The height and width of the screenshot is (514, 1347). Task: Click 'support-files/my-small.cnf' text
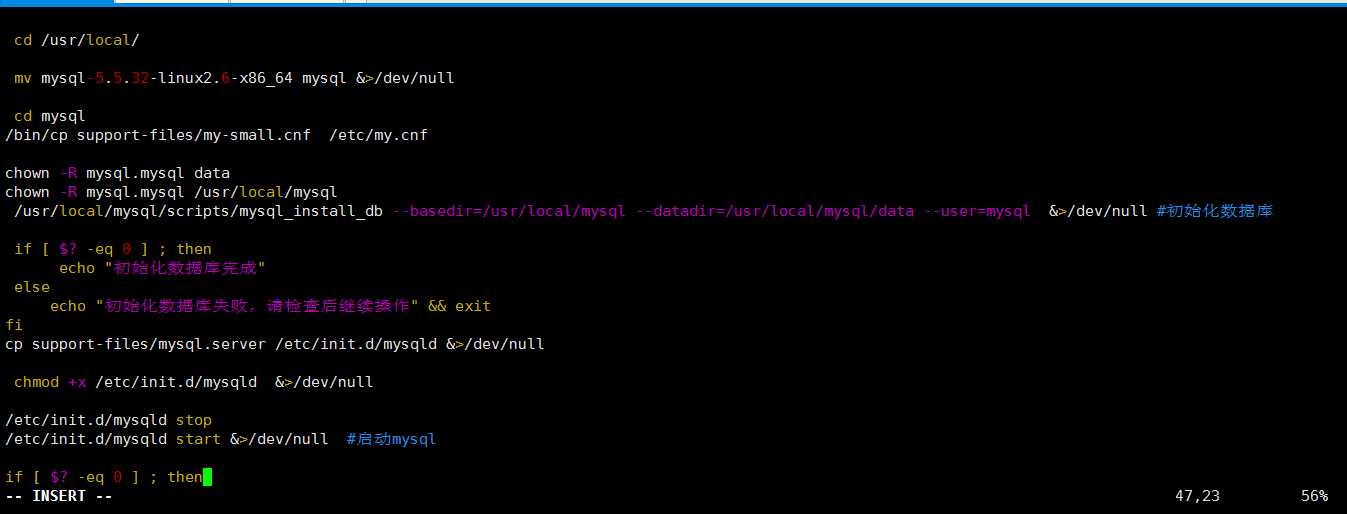194,135
